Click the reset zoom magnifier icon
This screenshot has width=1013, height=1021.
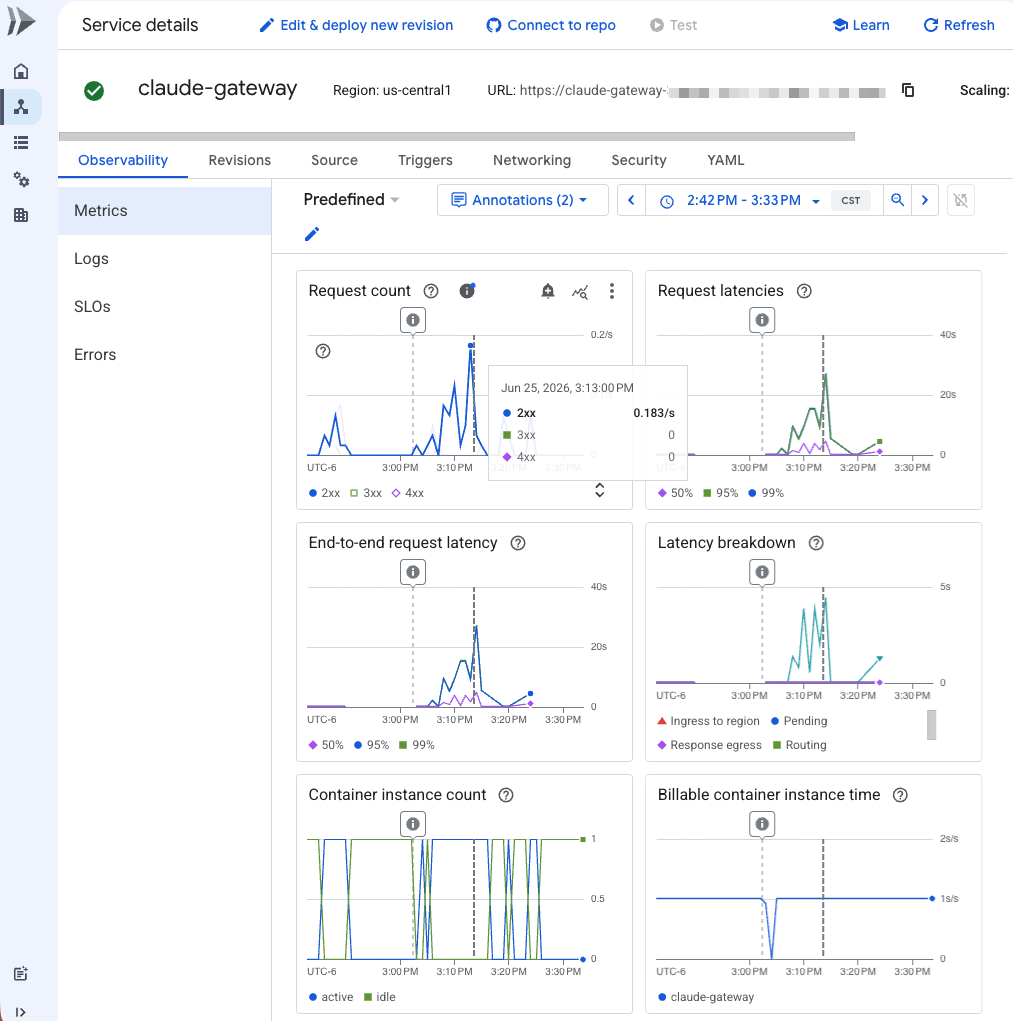point(897,200)
